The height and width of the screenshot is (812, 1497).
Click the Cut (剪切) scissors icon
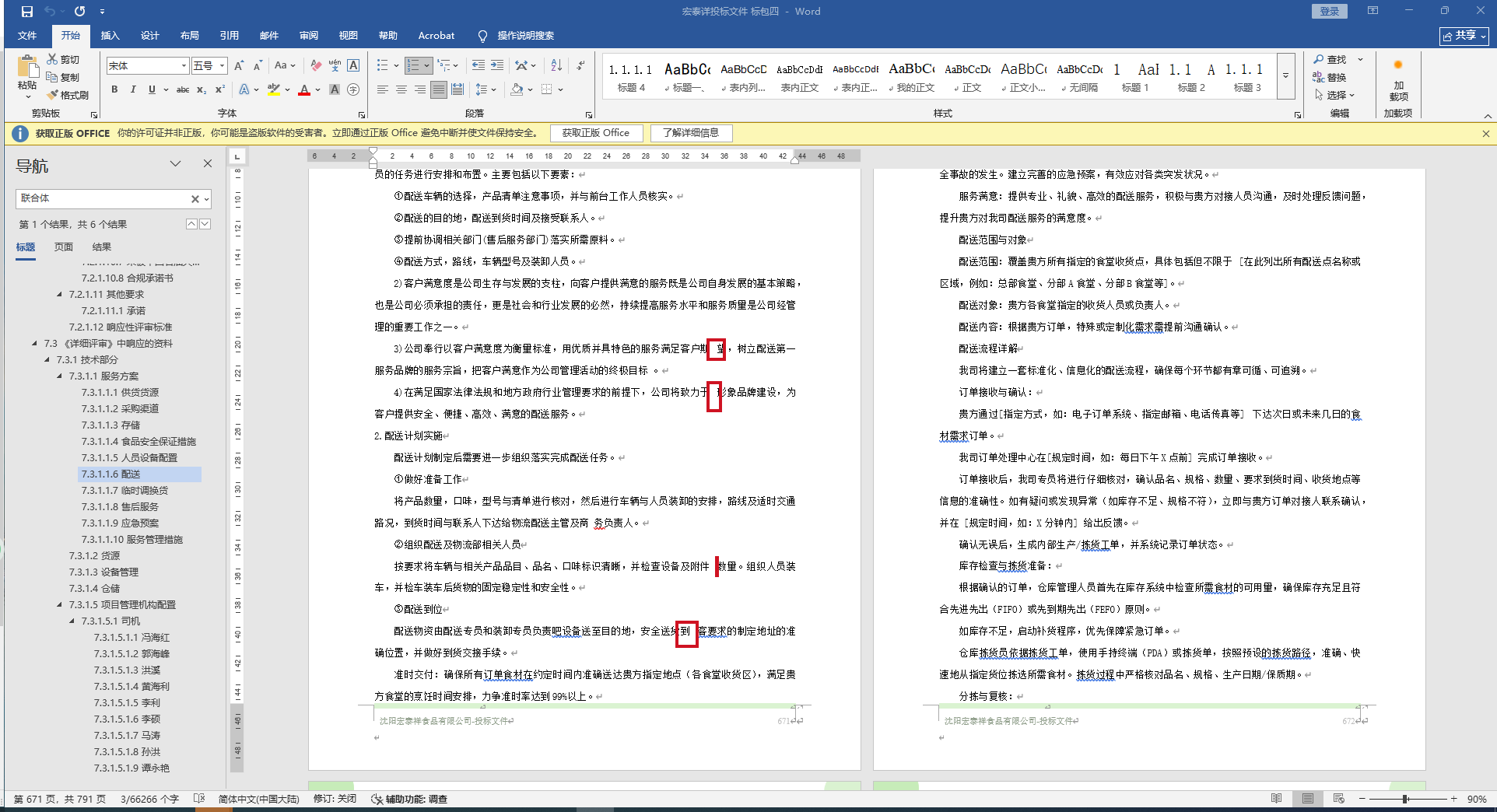52,59
